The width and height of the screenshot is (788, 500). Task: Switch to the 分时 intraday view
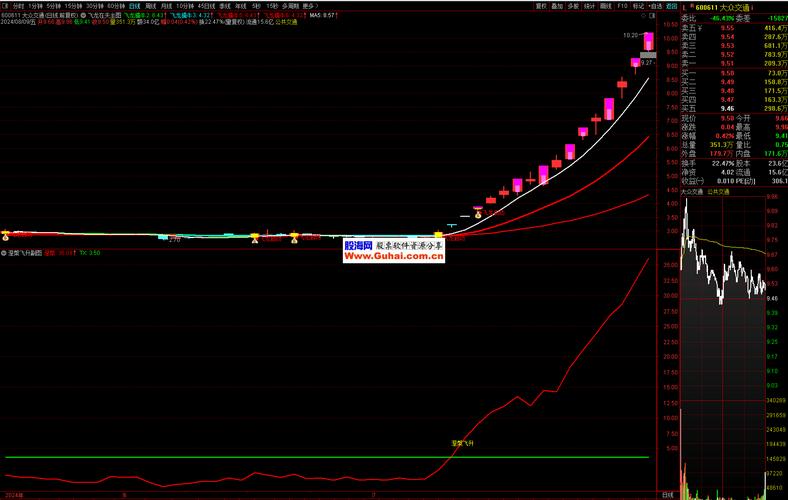click(x=18, y=6)
